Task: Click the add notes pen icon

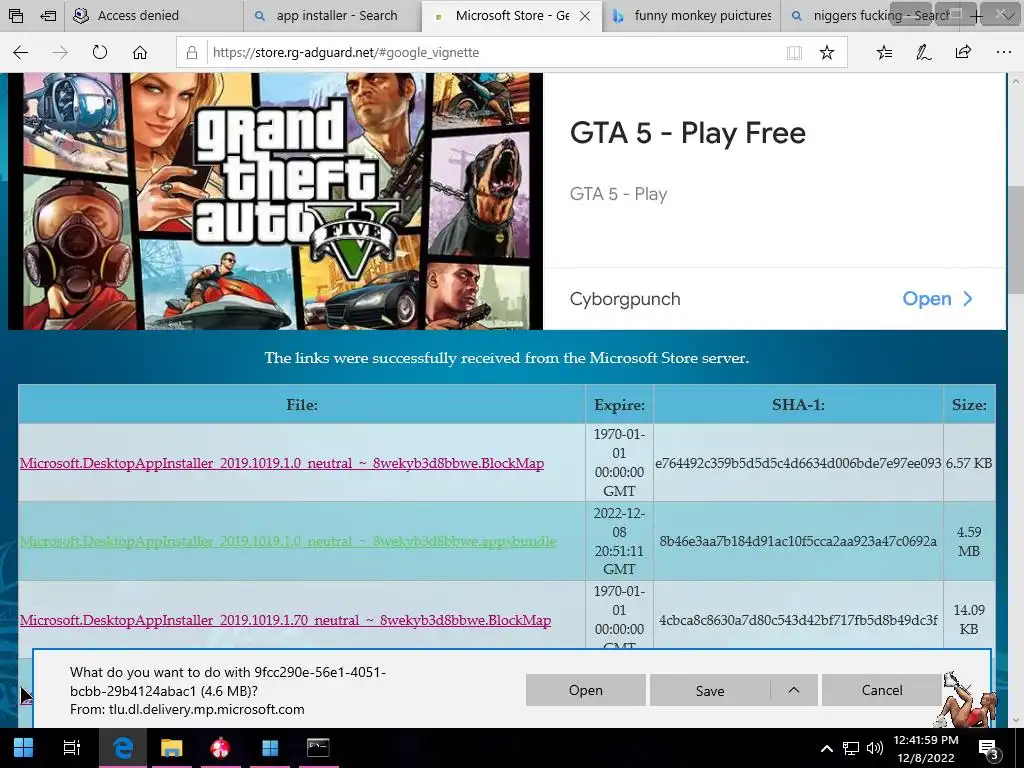Action: click(923, 52)
